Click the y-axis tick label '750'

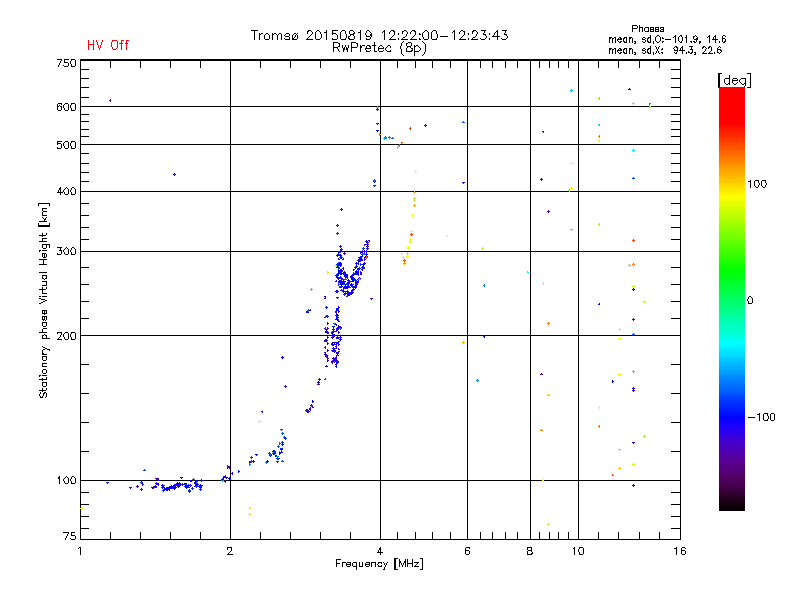(66, 63)
